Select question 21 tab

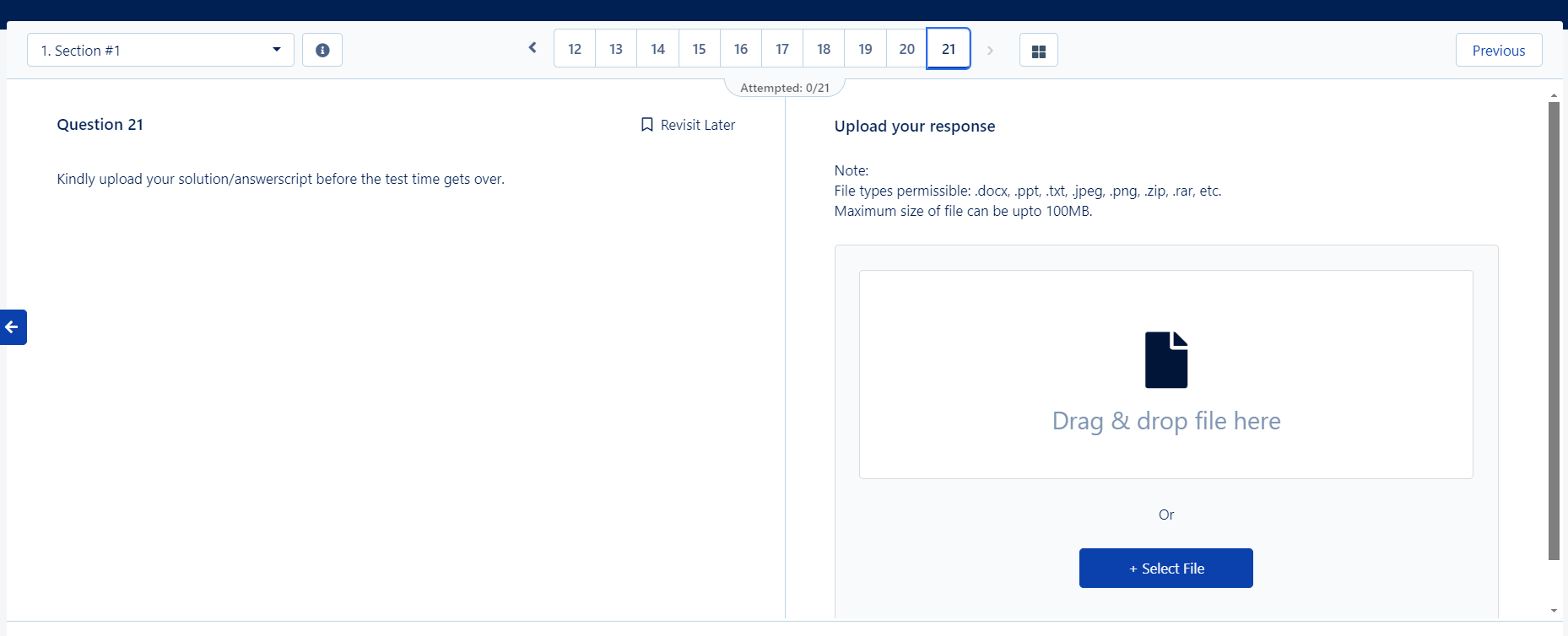(949, 49)
